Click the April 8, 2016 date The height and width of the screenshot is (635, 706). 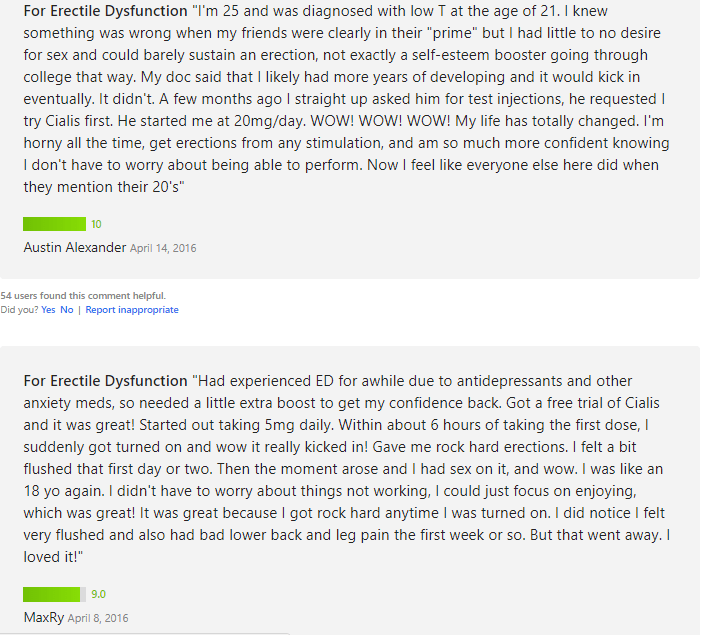[x=98, y=618]
